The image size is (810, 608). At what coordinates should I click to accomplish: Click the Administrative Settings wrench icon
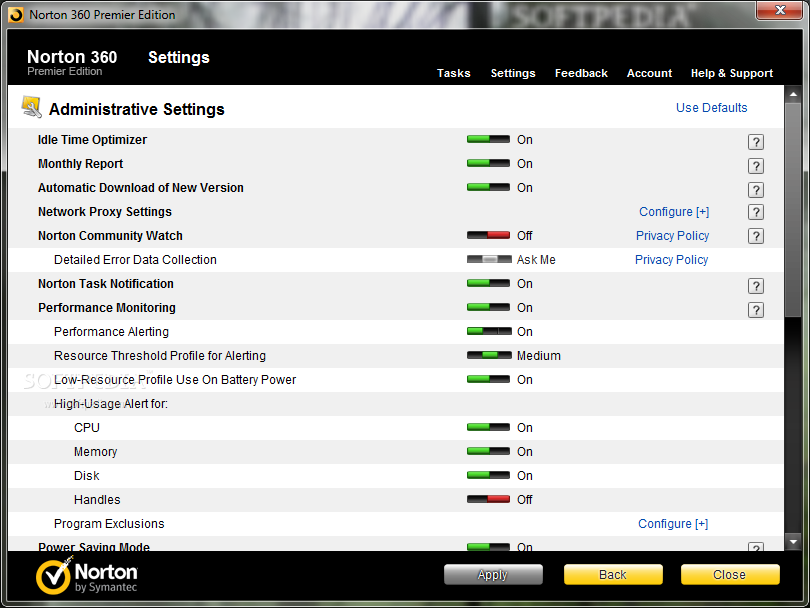[x=32, y=107]
